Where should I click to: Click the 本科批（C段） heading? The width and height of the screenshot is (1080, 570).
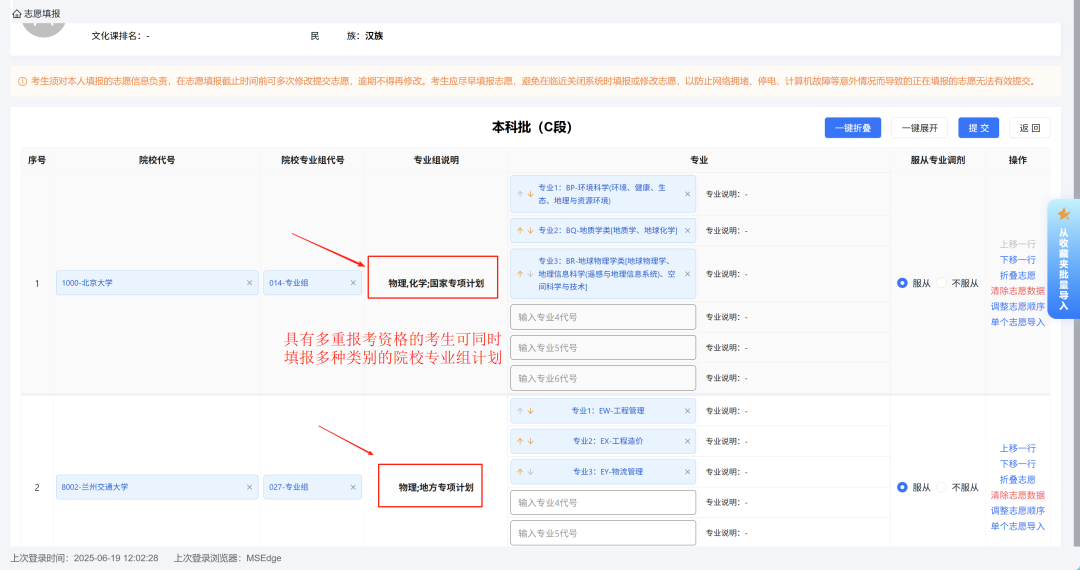coord(532,128)
